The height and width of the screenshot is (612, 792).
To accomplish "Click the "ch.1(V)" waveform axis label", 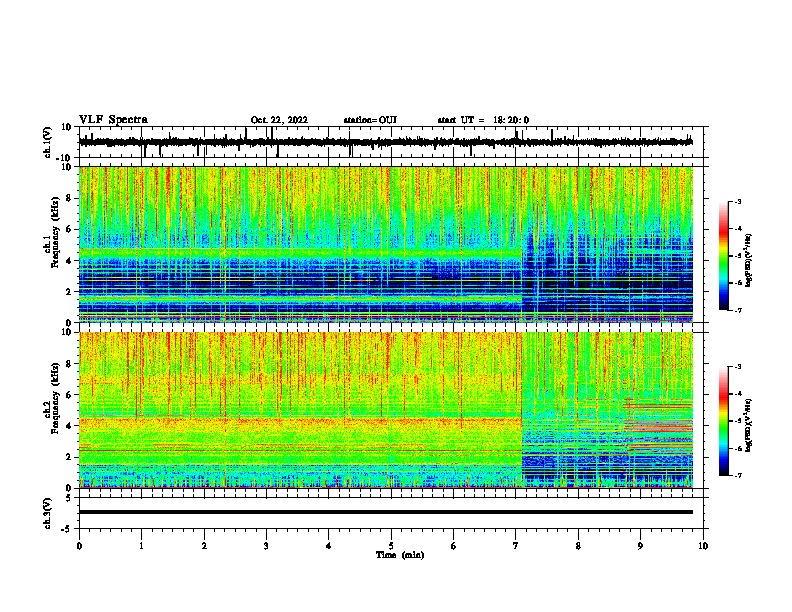I will tap(48, 142).
